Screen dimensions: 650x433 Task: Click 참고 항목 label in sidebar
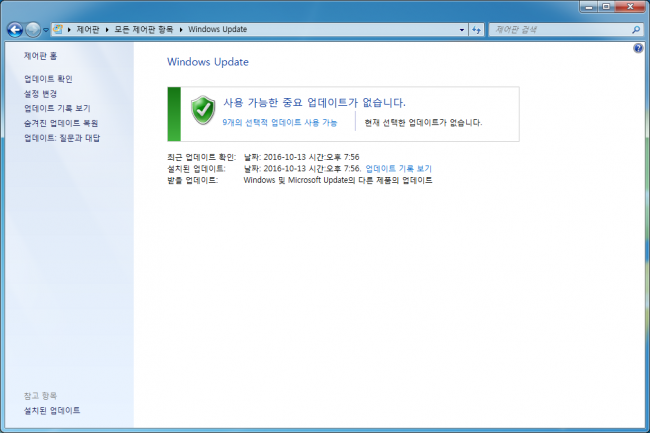[40, 396]
